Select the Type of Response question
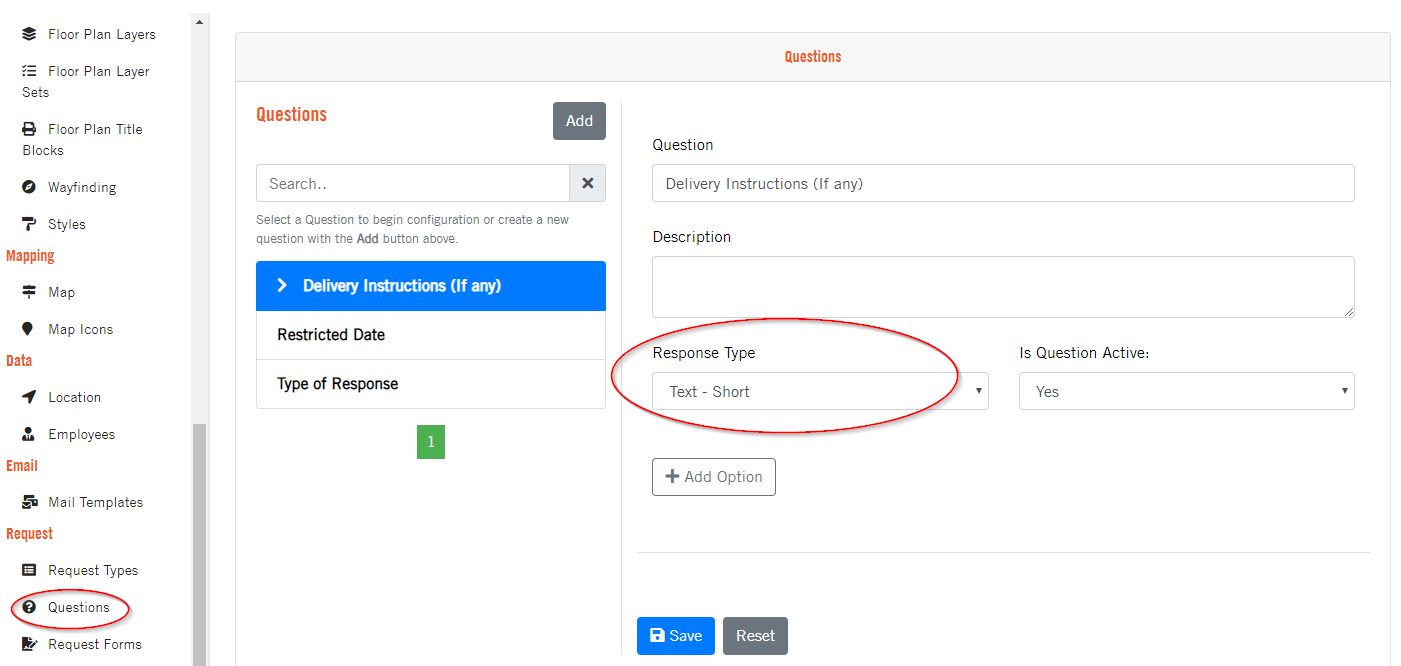 click(x=431, y=384)
